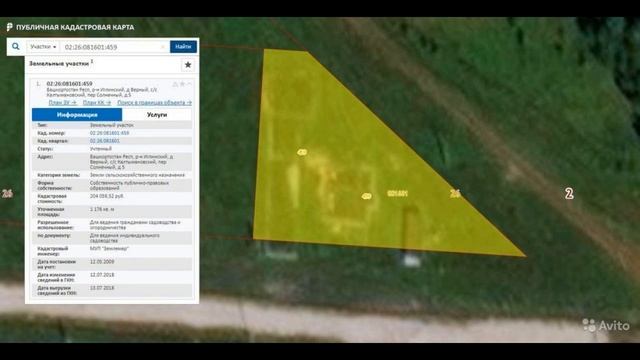Viewport: 640px width, 360px height.
Task: Click the date value 13.07.2018
Action: pyautogui.click(x=102, y=288)
